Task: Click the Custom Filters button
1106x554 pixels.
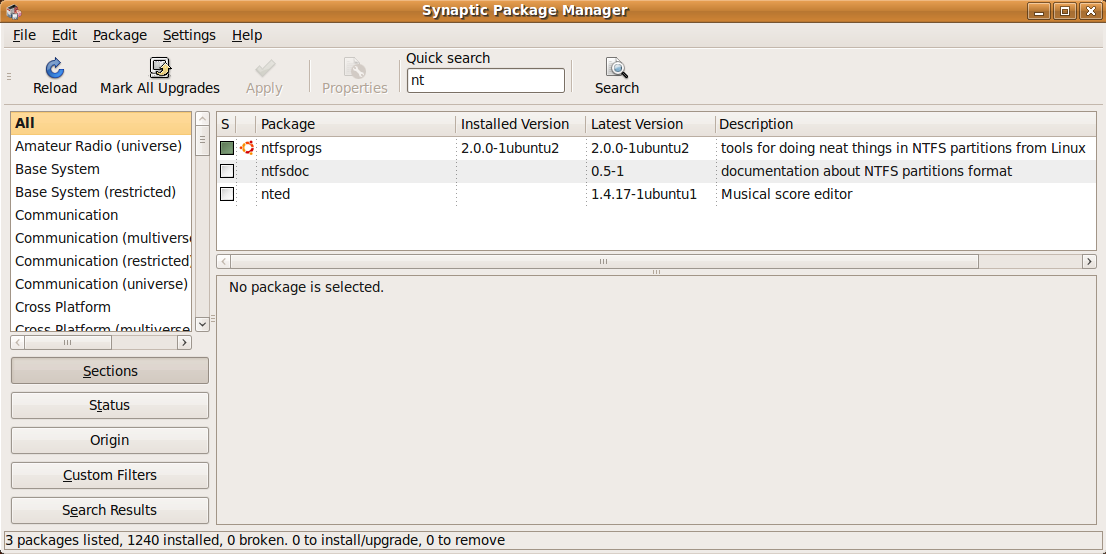Action: pos(110,476)
